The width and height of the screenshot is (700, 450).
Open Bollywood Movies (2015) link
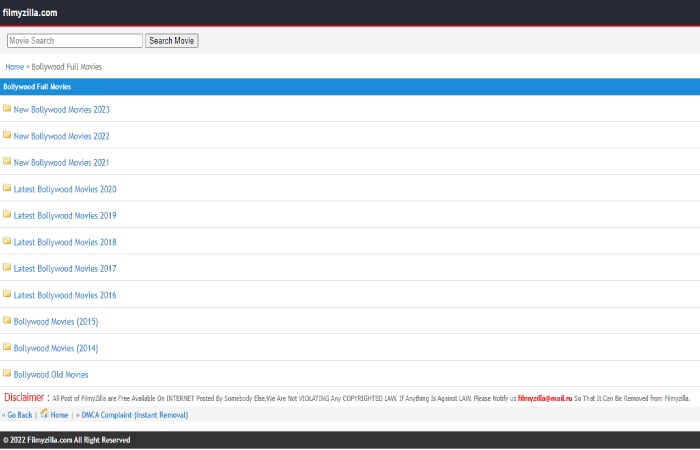[x=56, y=322]
